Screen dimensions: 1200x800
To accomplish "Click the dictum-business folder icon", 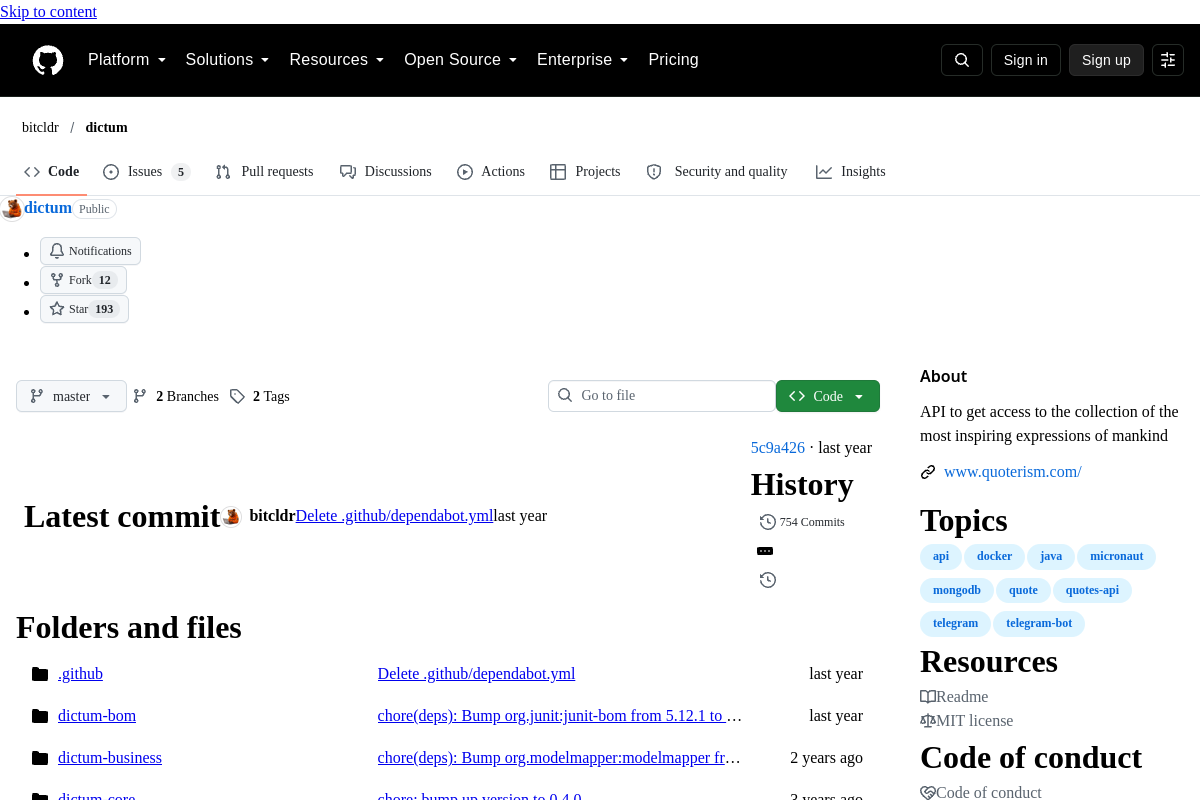I will 40,758.
